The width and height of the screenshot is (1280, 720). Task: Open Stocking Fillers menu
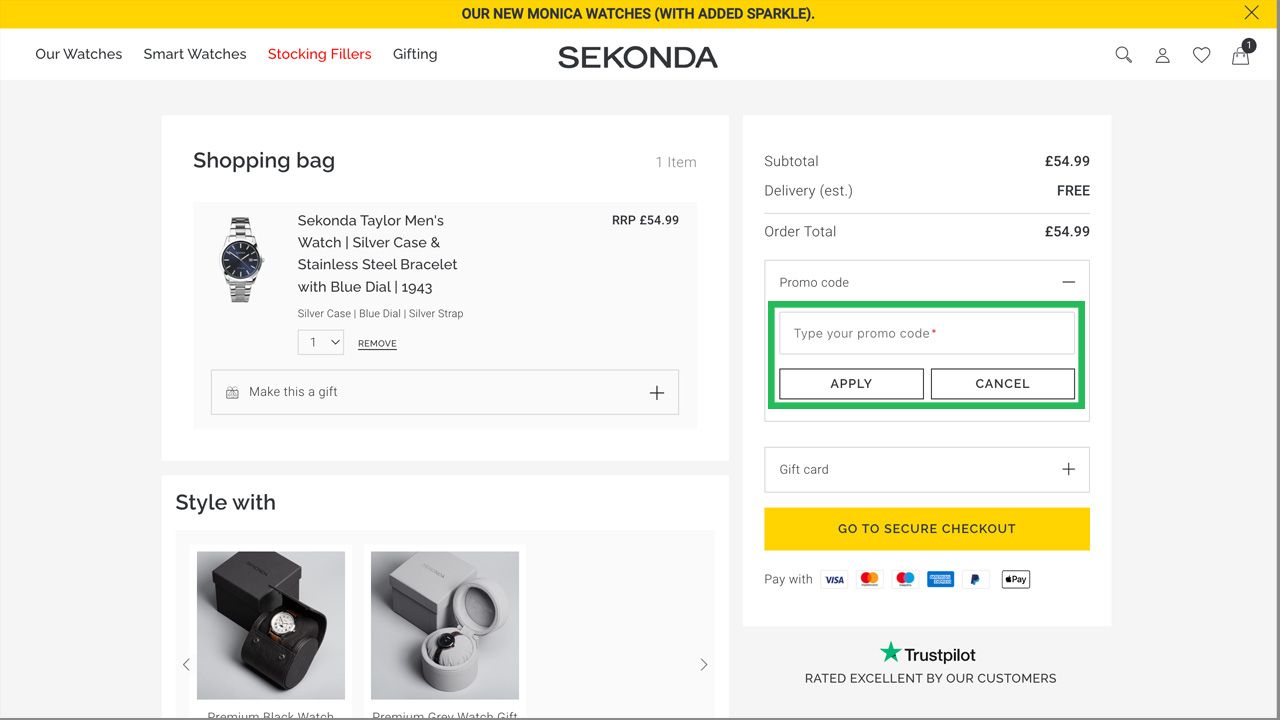tap(319, 54)
